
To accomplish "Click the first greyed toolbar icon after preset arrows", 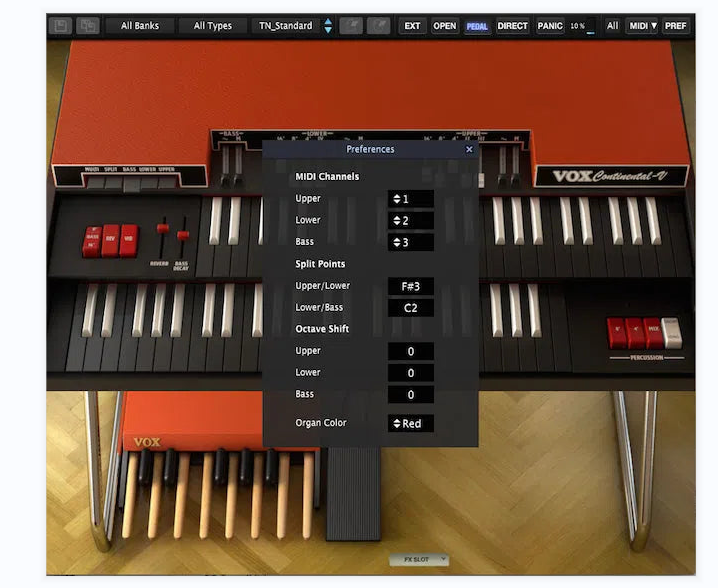I will coord(351,26).
